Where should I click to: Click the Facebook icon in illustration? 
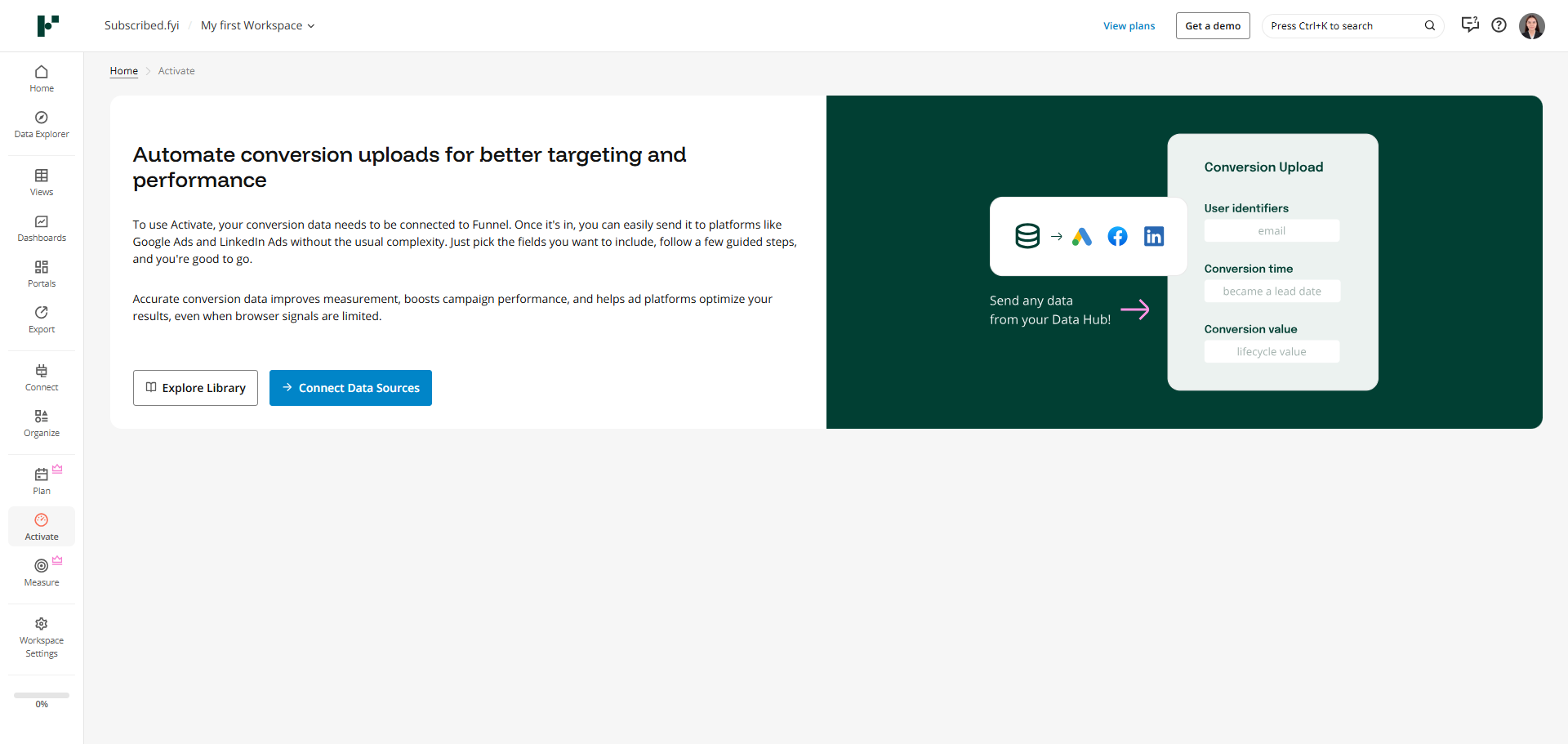coord(1117,237)
